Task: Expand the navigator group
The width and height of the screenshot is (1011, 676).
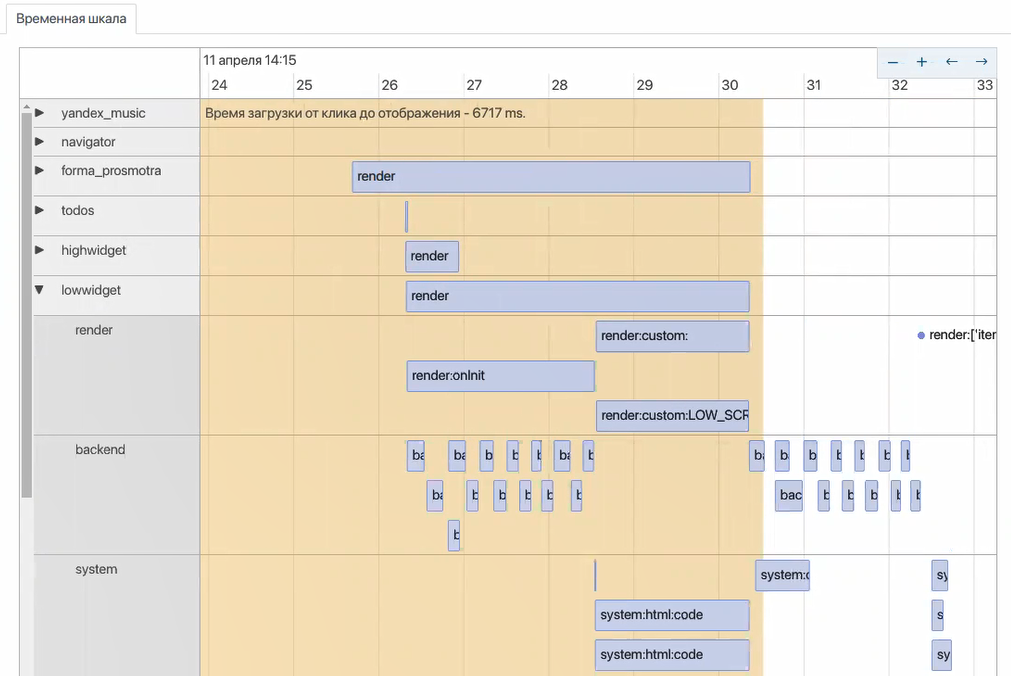Action: [39, 141]
